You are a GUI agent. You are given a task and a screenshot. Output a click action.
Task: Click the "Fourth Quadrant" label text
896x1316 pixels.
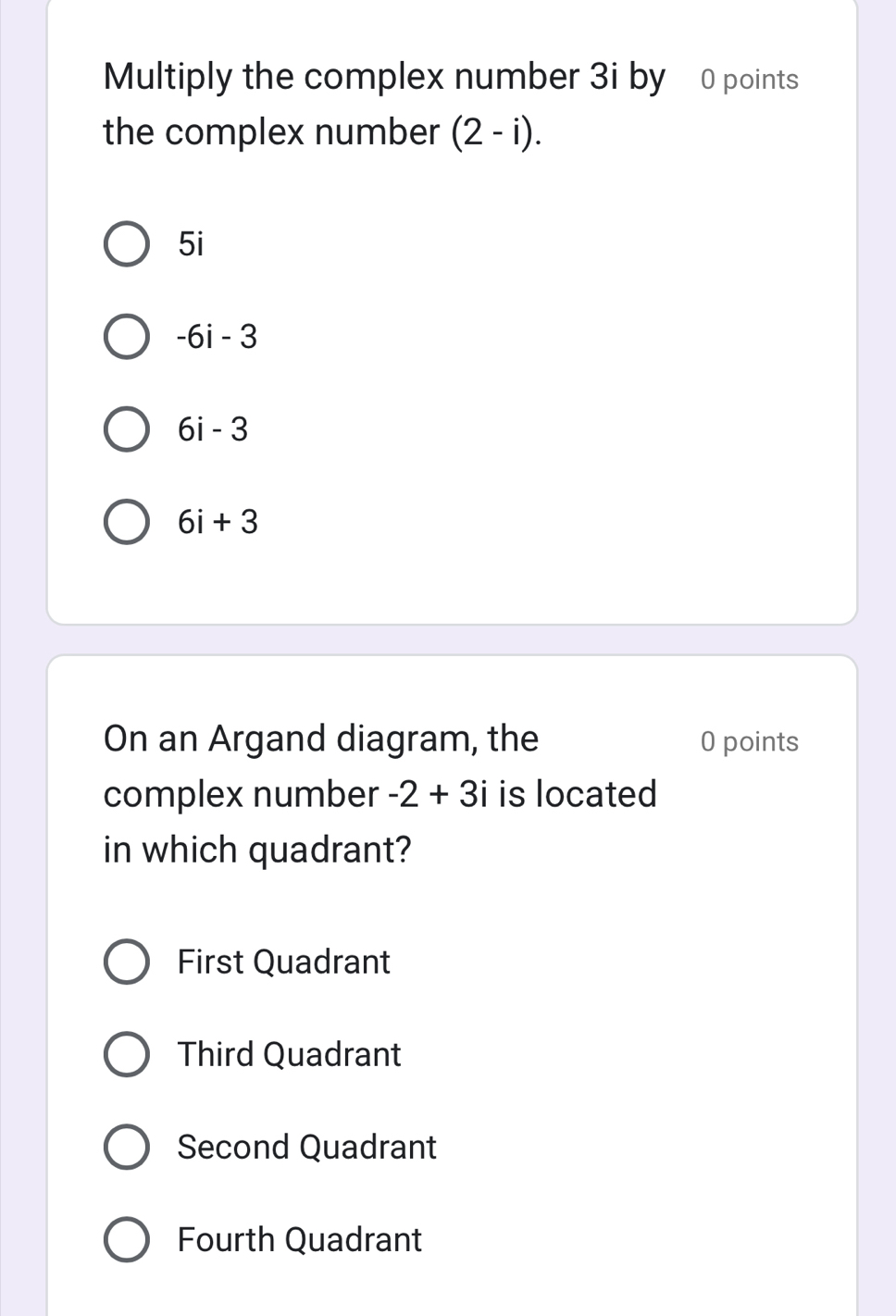click(299, 1240)
